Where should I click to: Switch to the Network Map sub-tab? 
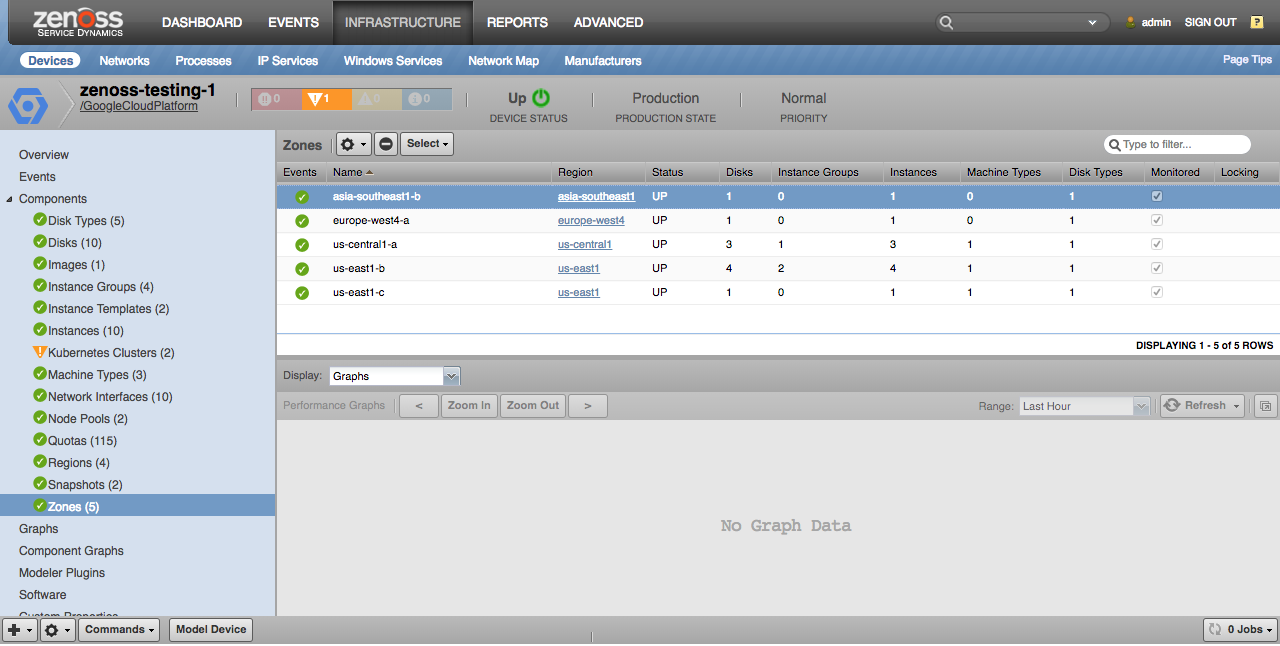[x=504, y=61]
